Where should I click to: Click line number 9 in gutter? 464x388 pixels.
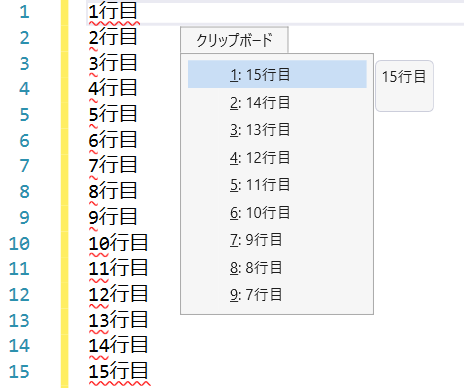tap(24, 217)
